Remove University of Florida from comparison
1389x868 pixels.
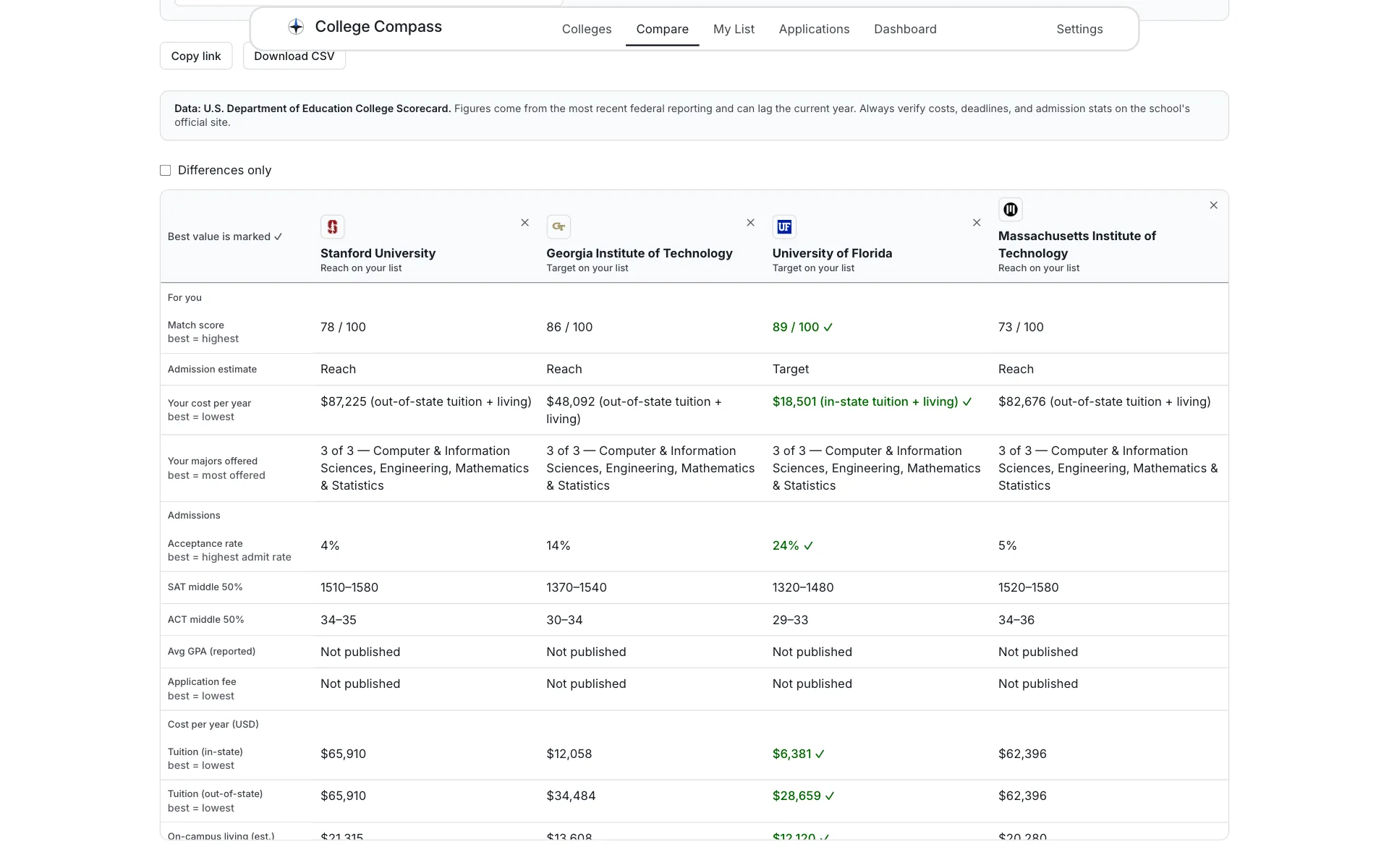977,223
